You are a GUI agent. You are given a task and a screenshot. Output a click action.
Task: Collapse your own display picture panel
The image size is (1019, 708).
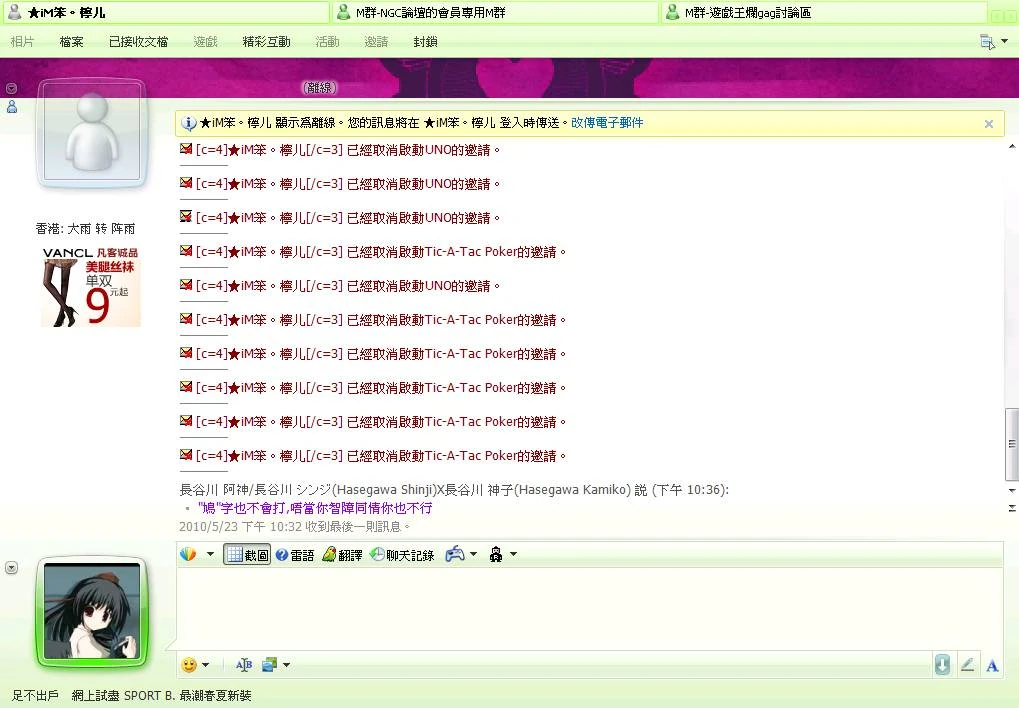click(11, 568)
